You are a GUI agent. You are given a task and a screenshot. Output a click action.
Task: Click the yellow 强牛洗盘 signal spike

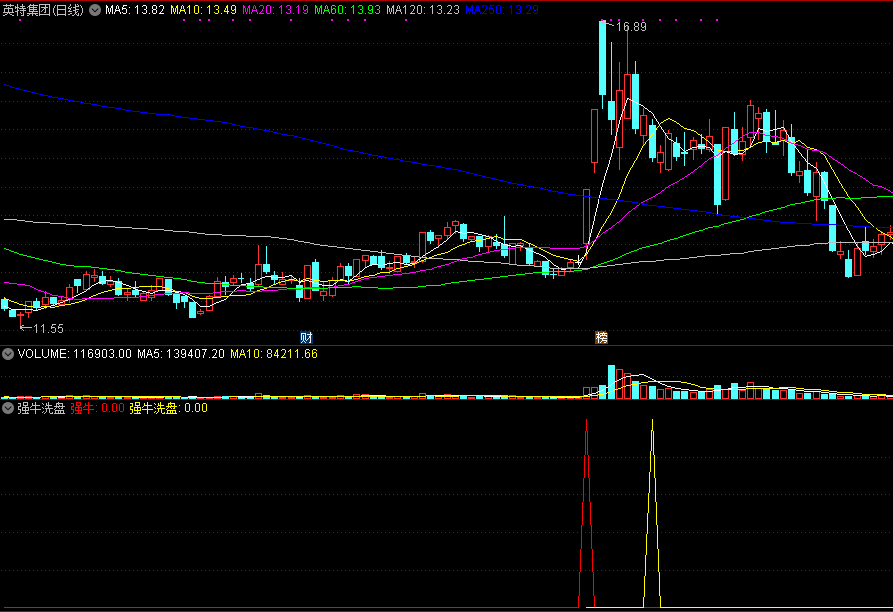point(653,514)
